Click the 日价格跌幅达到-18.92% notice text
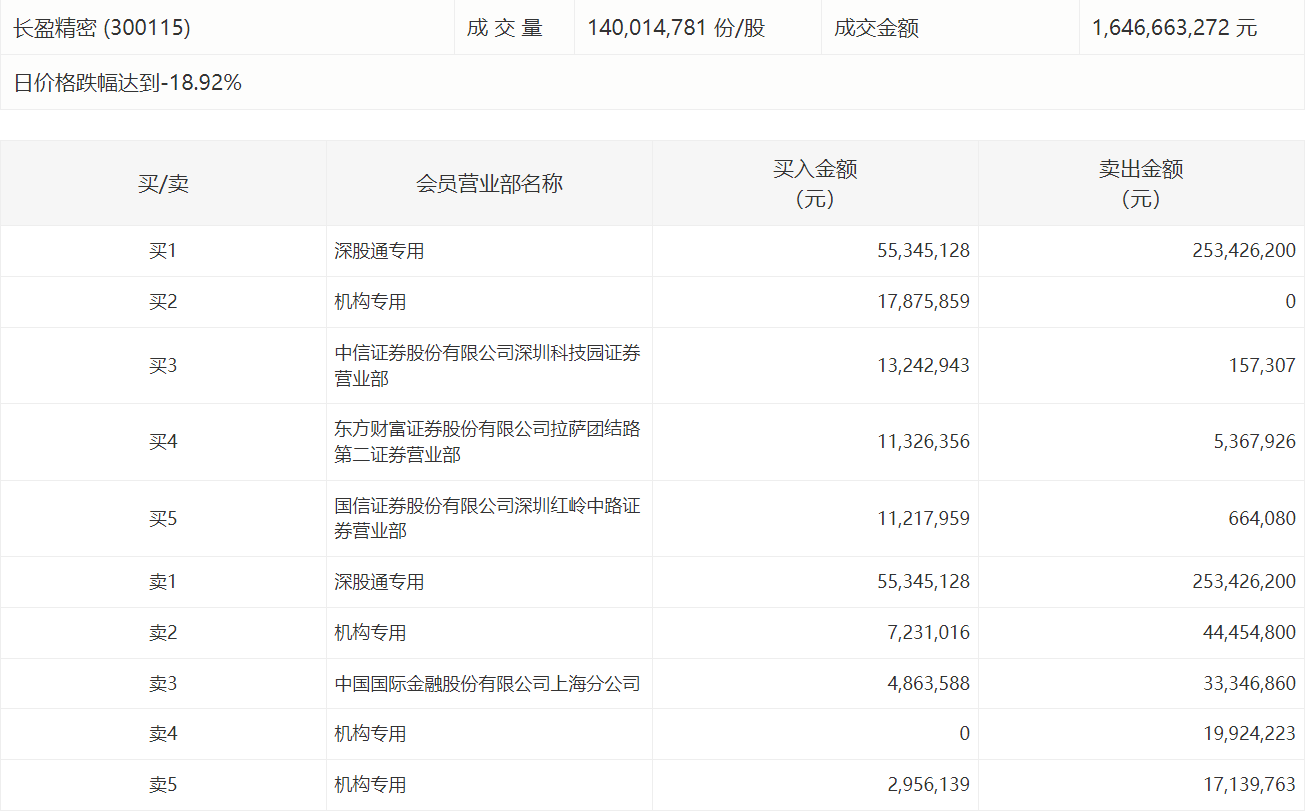 [128, 83]
